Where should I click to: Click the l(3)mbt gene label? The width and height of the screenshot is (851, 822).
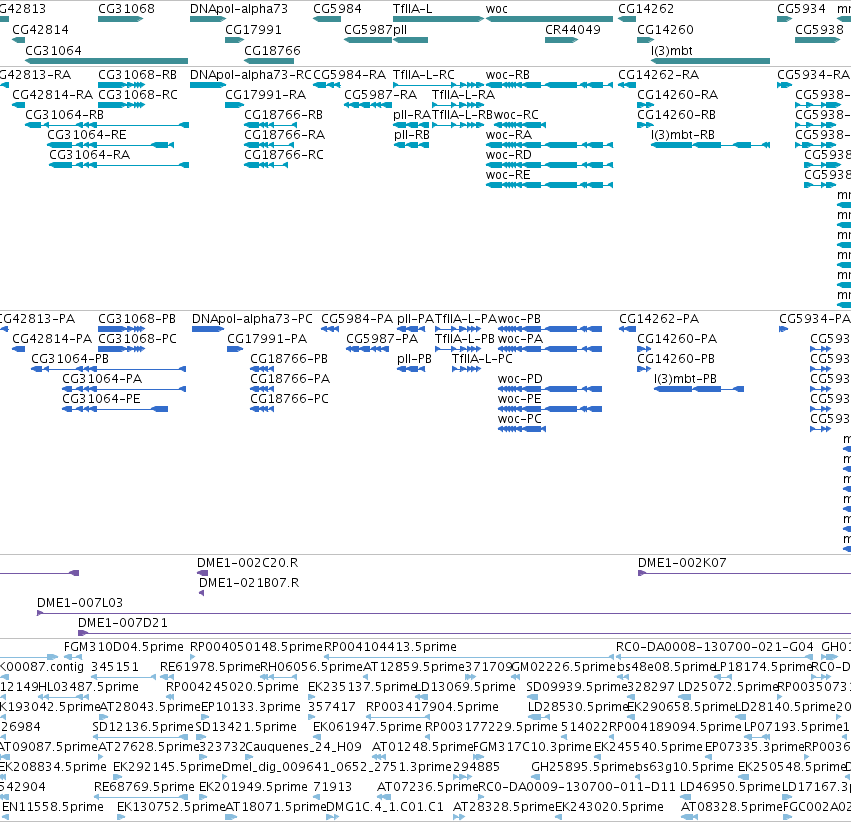[x=672, y=50]
